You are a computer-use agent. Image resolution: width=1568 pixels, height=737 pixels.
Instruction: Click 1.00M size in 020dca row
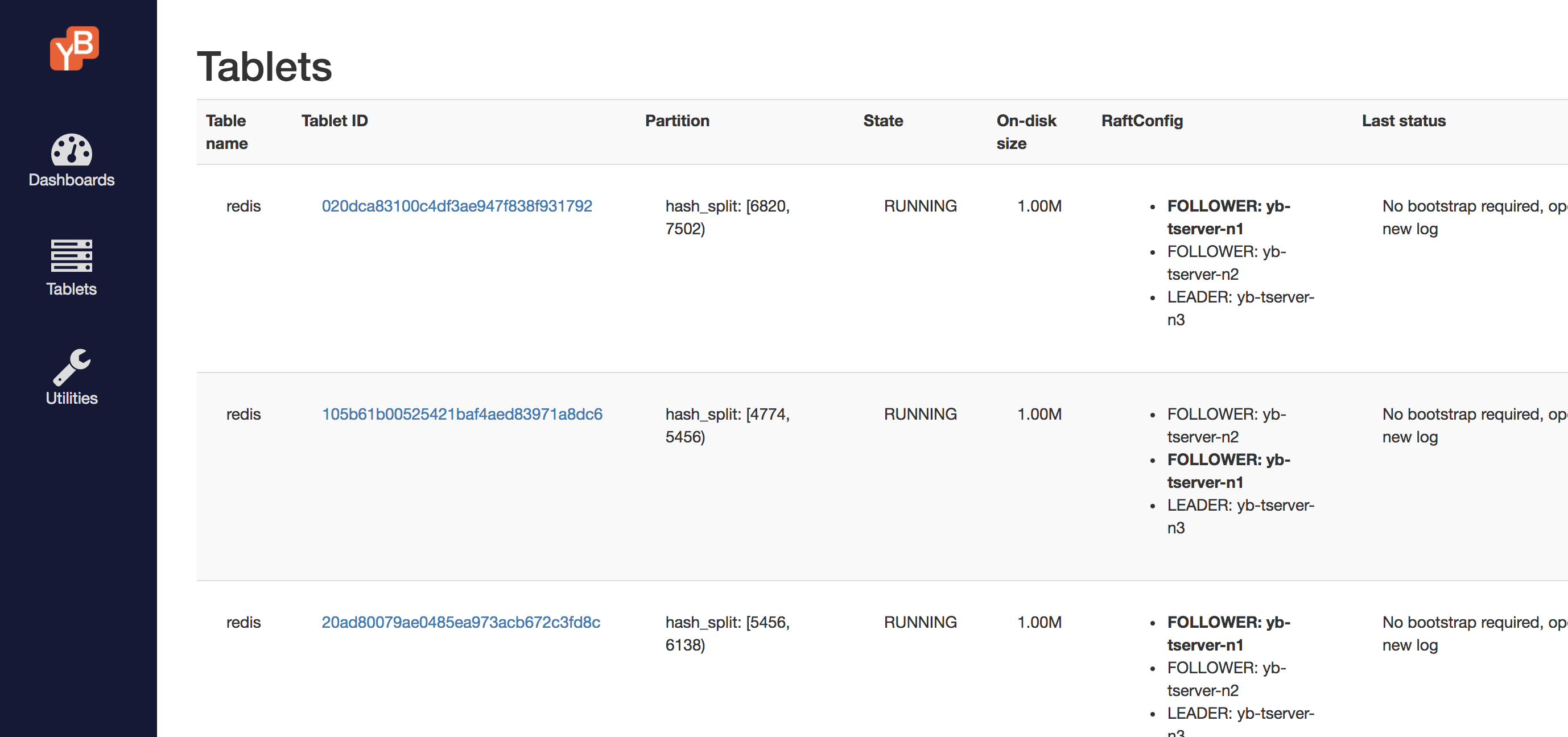click(1039, 206)
